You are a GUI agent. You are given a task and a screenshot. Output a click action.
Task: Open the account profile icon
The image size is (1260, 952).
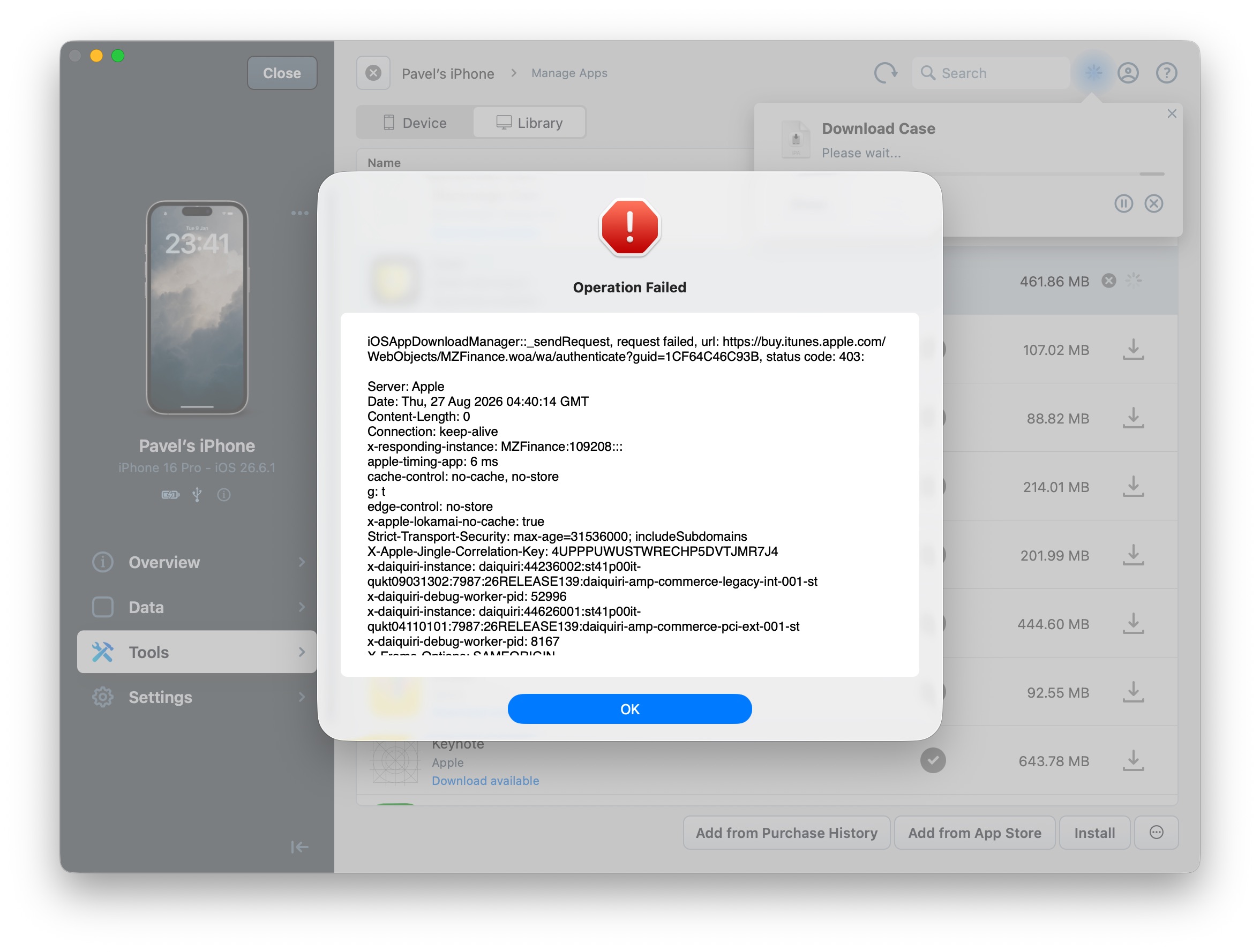pyautogui.click(x=1128, y=73)
